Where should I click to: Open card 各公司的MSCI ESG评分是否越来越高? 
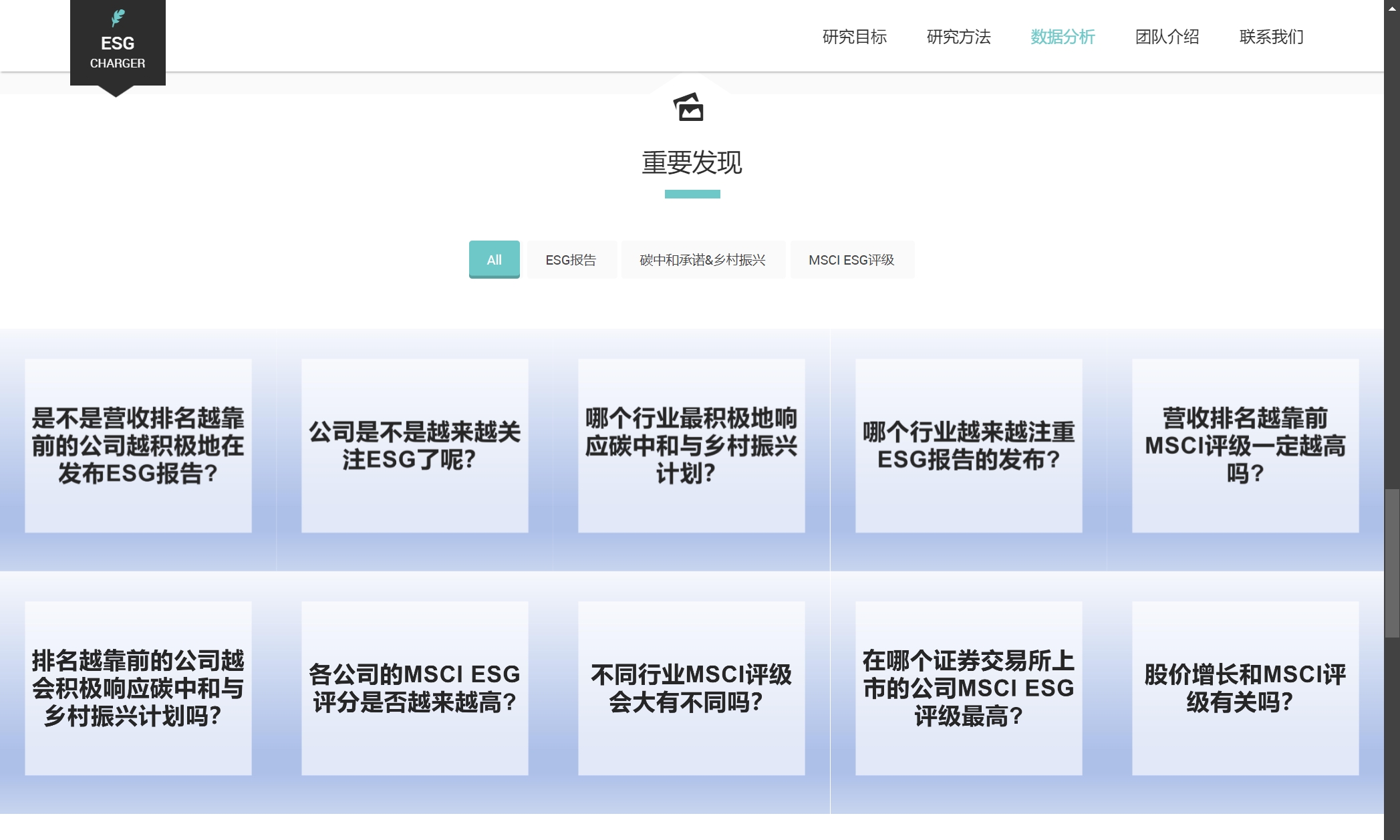414,688
